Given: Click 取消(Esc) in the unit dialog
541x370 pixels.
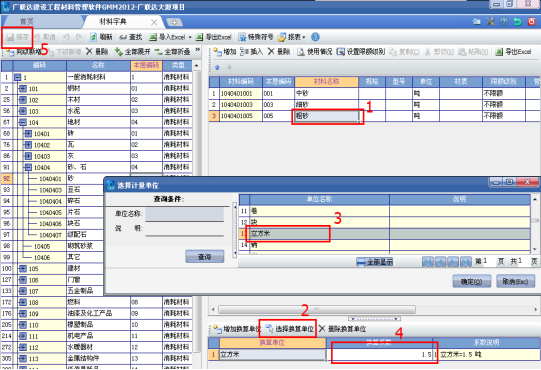Looking at the screenshot, I should click(x=515, y=282).
